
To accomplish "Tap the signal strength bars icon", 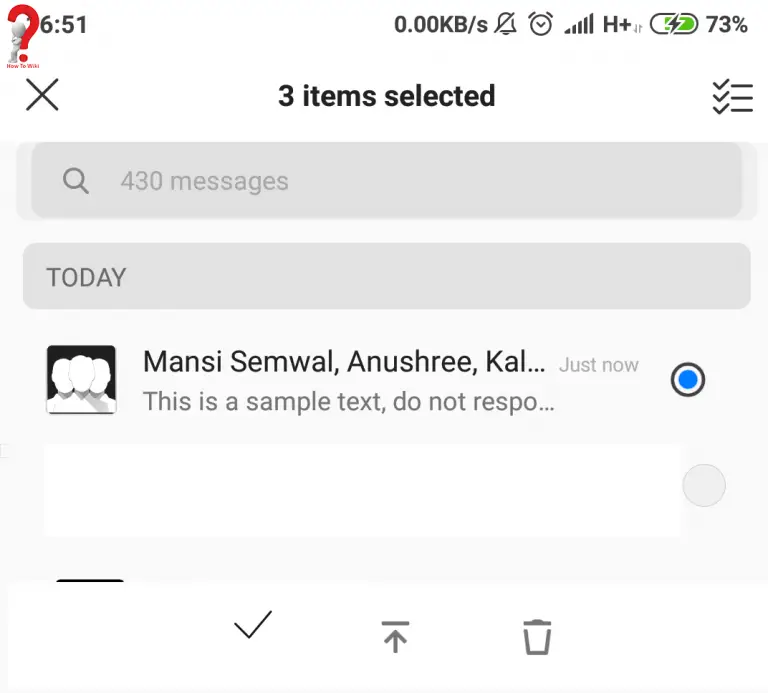I will (x=578, y=24).
